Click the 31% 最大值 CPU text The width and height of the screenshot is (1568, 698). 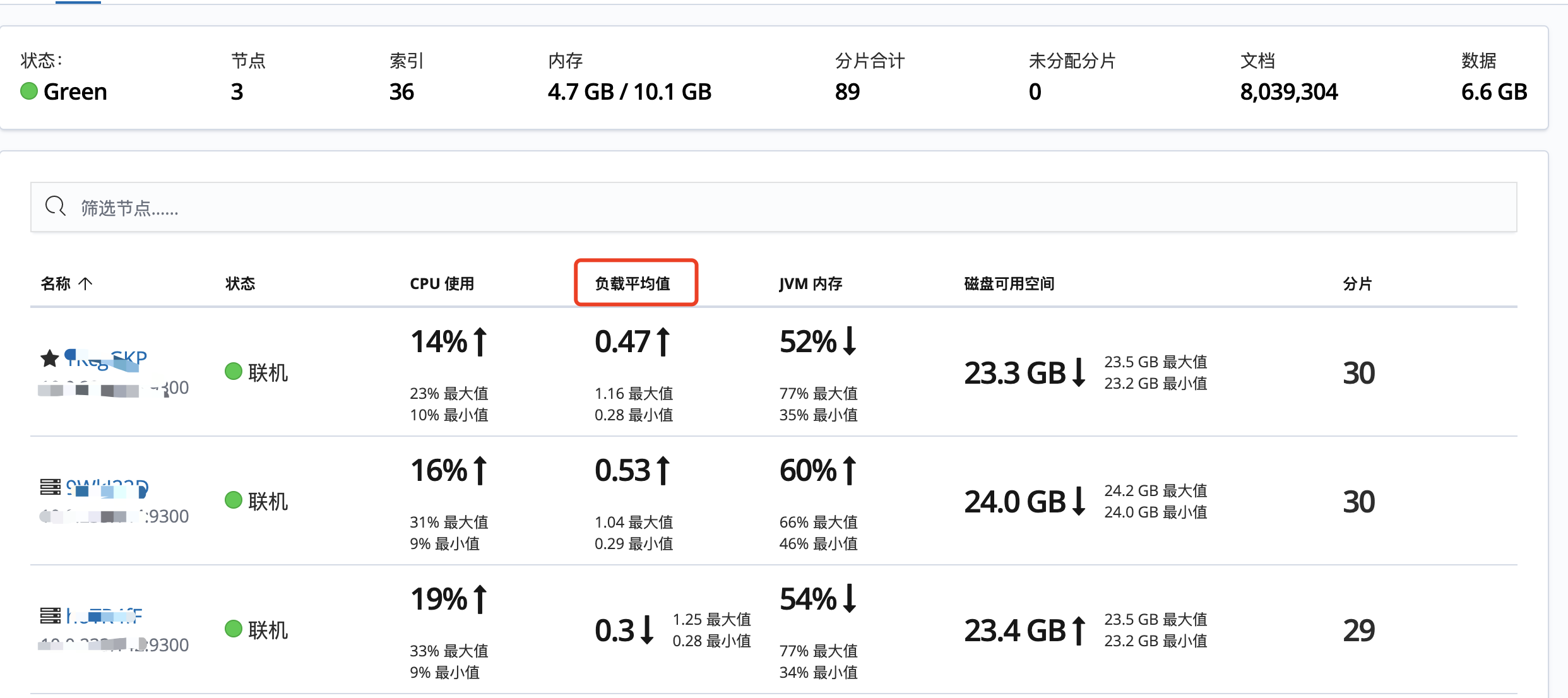click(449, 523)
